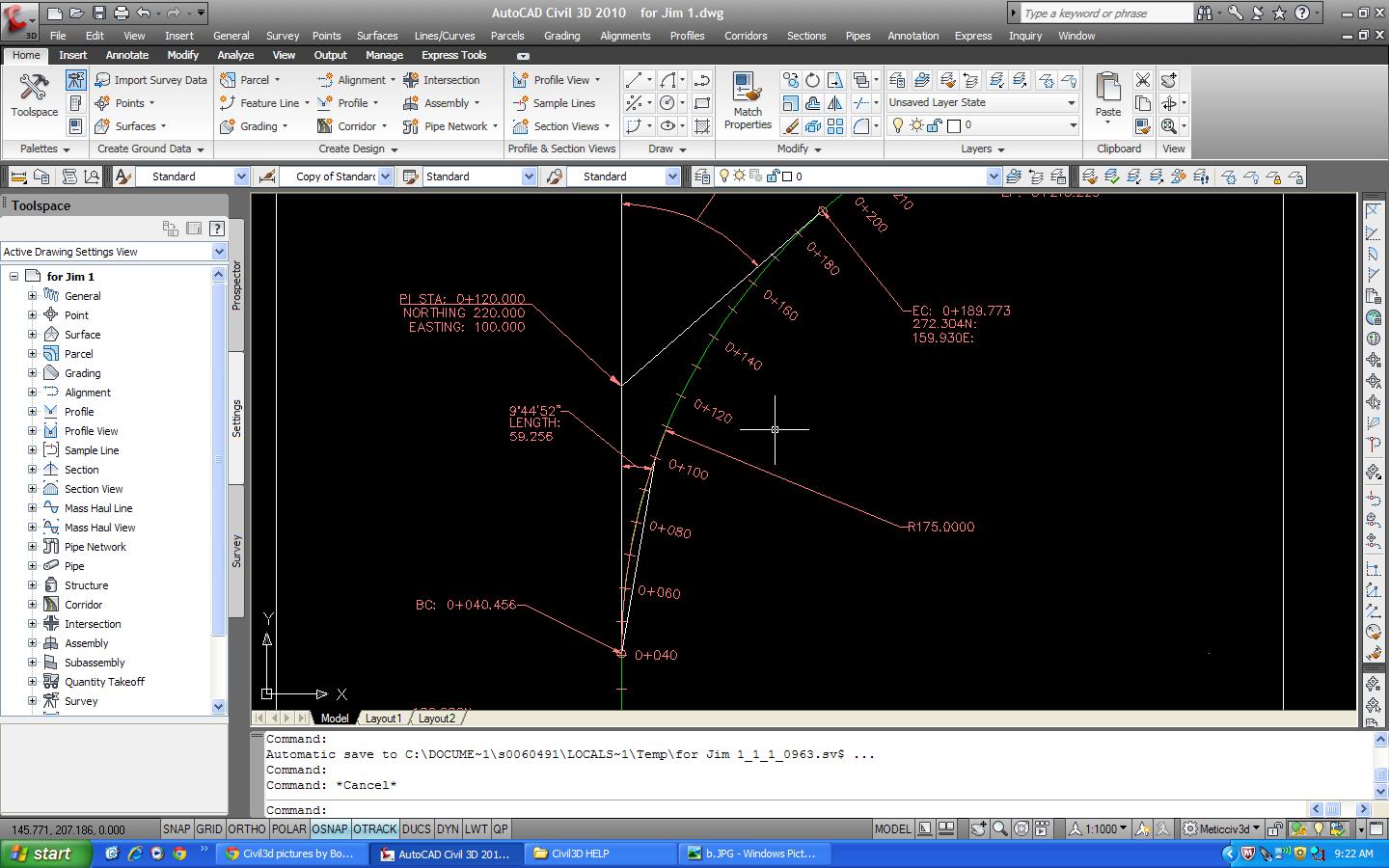
Task: Toggle DYN dynamic input
Action: tap(448, 828)
